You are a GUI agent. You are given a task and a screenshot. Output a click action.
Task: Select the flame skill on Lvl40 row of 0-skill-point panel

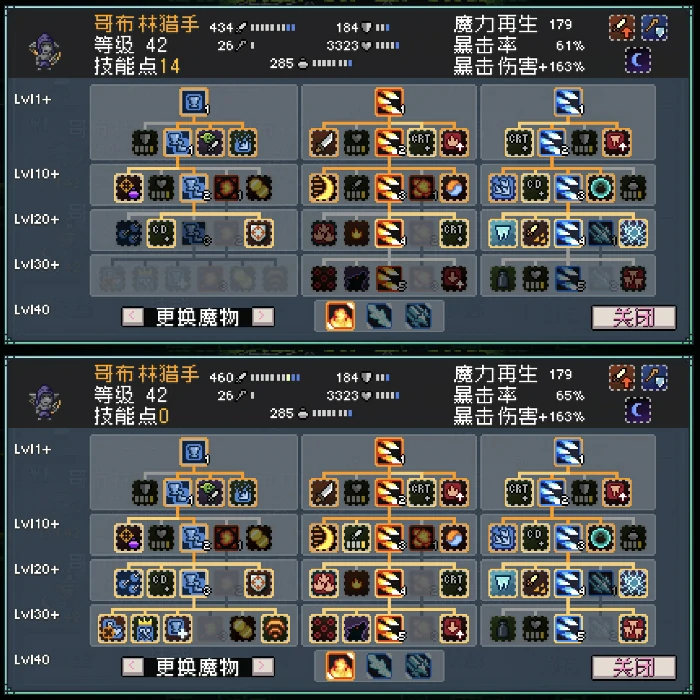340,666
